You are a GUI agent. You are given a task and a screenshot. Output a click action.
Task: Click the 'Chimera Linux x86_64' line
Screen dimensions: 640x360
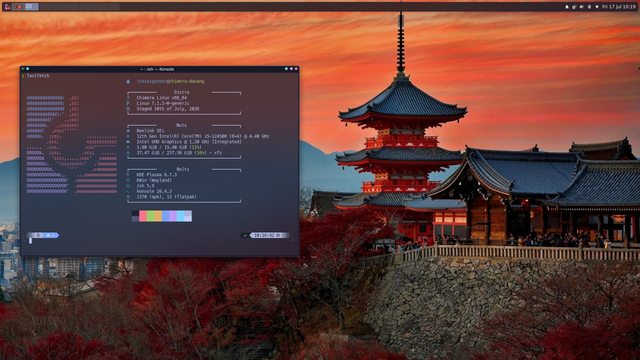(162, 98)
